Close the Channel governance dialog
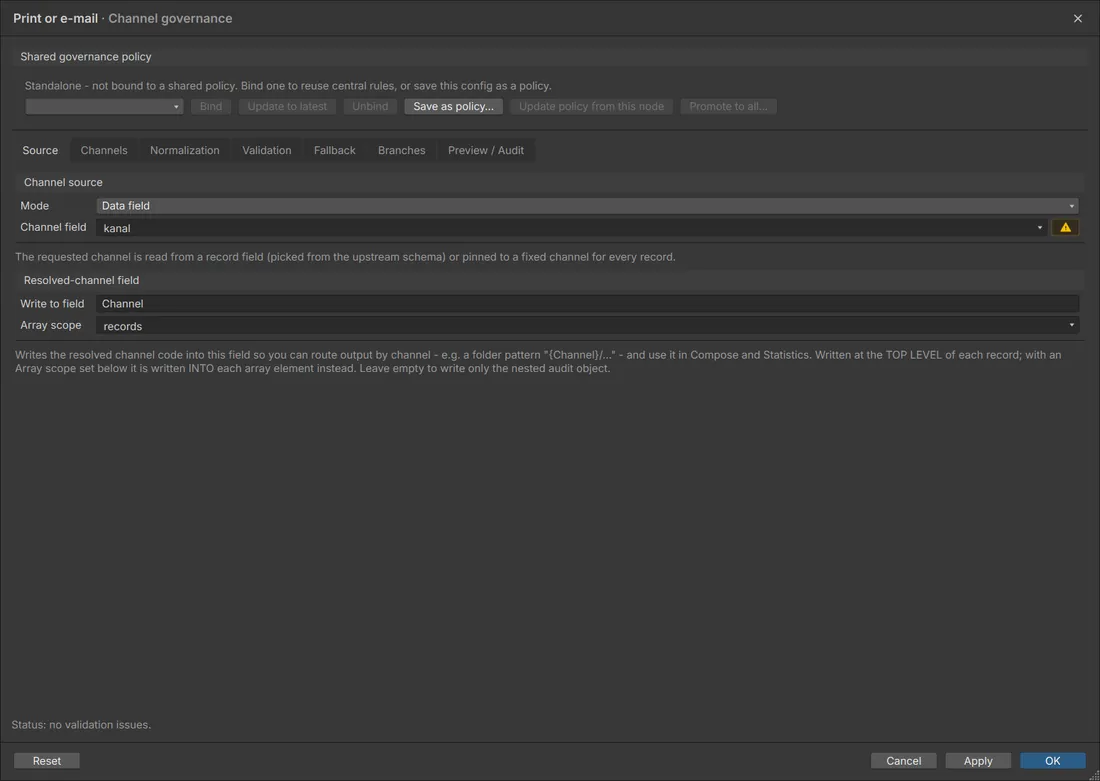 click(1078, 18)
